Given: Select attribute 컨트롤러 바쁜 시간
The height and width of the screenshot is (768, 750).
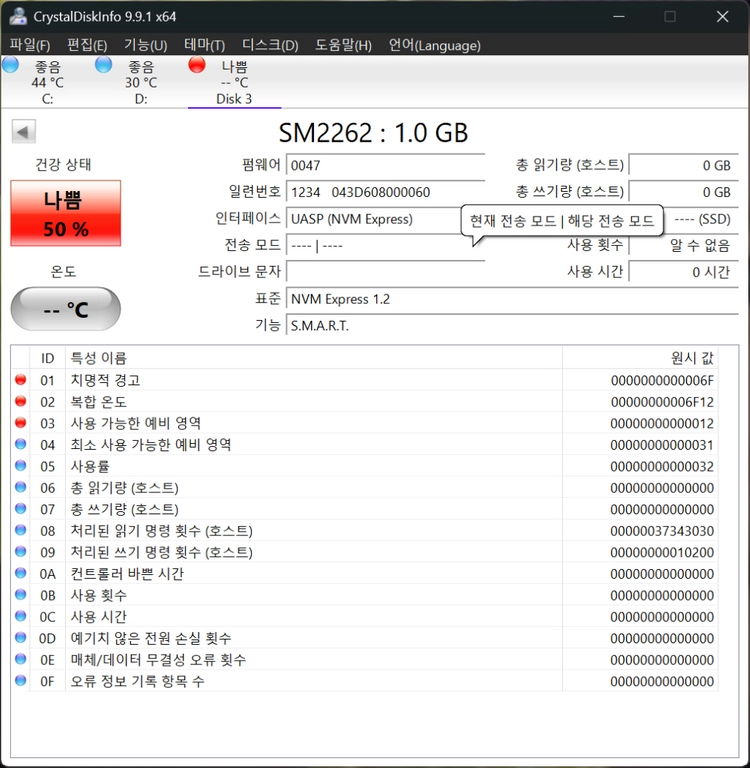Looking at the screenshot, I should [127, 574].
